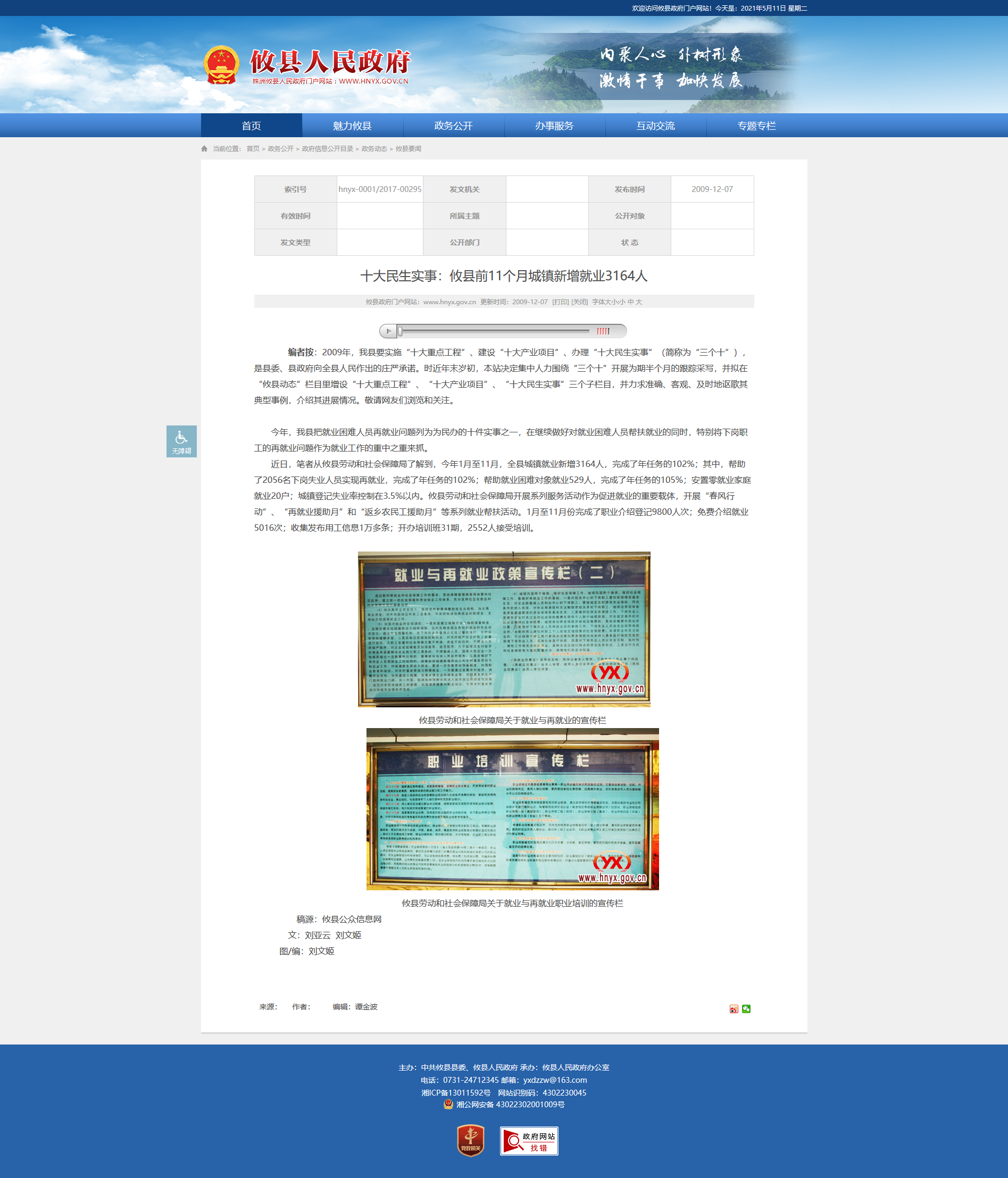The width and height of the screenshot is (1008, 1178).
Task: Click the [关闭] close link
Action: tap(579, 302)
